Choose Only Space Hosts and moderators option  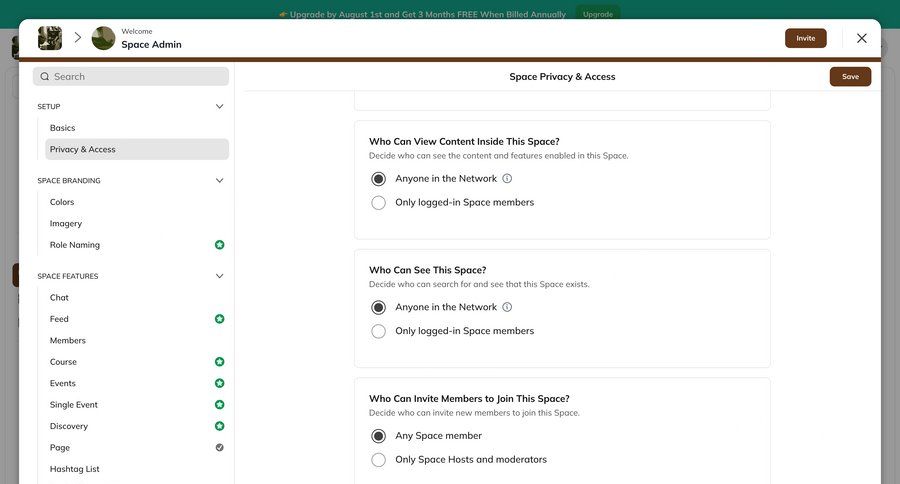point(378,460)
